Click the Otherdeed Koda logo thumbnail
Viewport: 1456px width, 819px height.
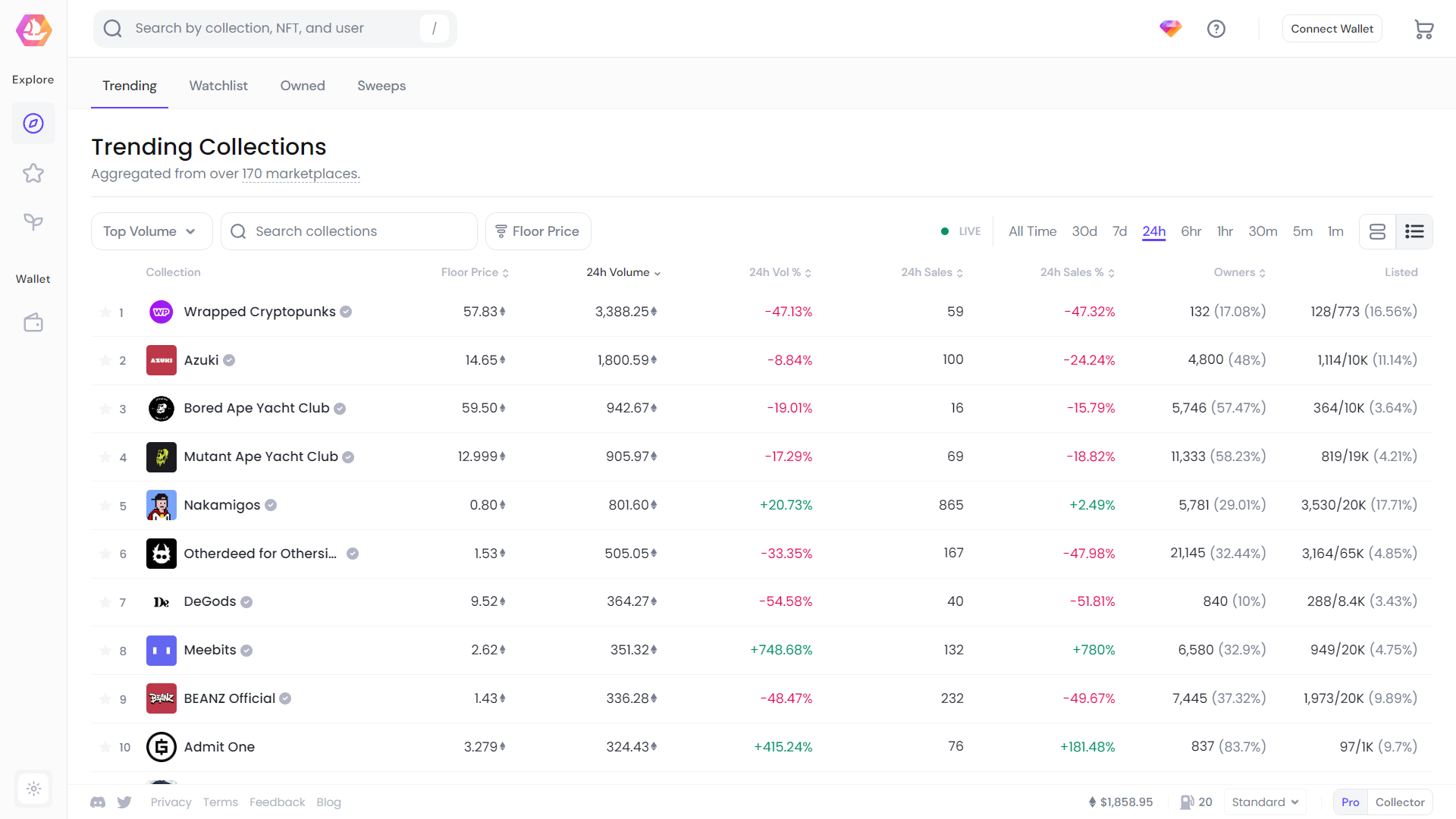(161, 554)
